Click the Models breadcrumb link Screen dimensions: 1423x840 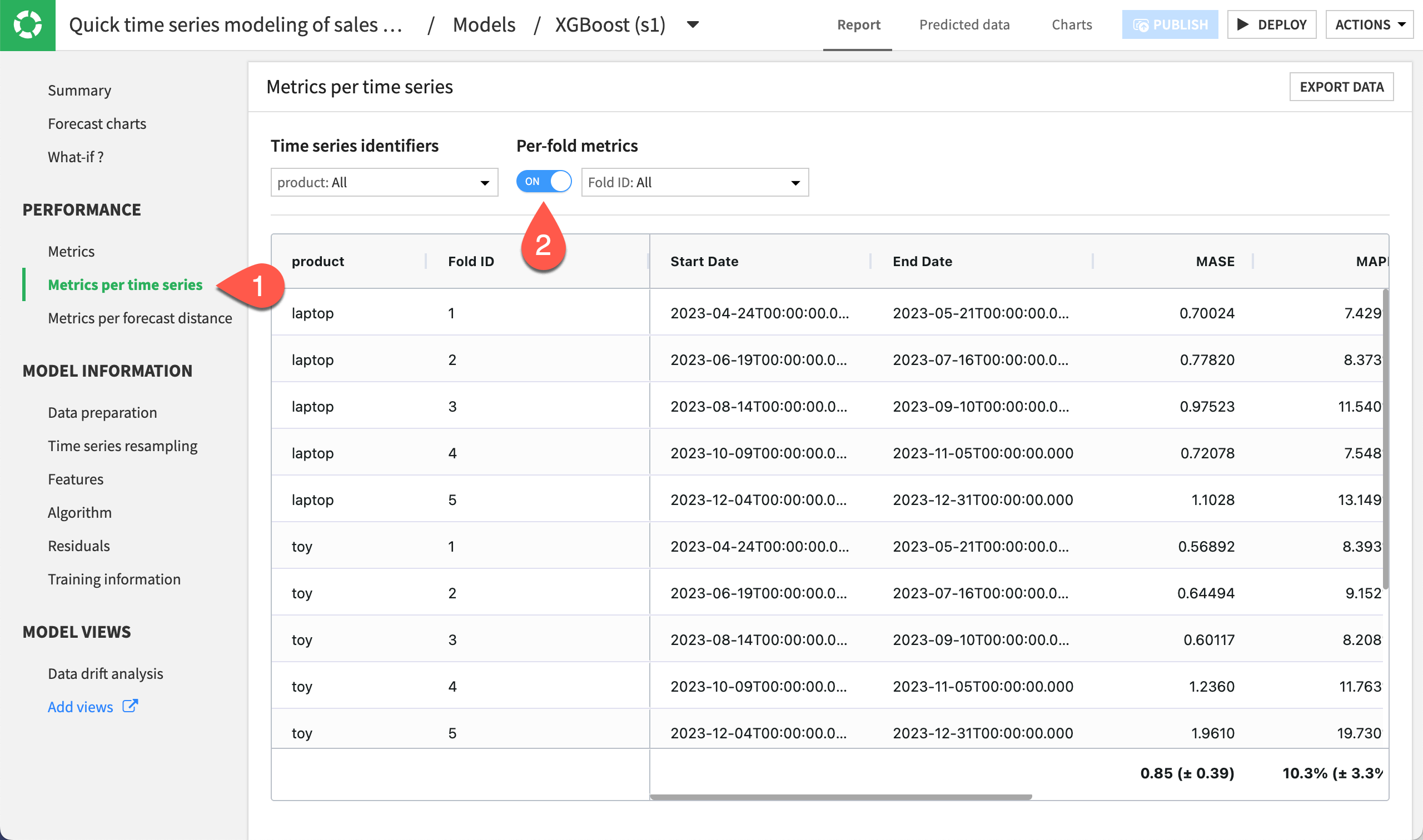pyautogui.click(x=484, y=24)
